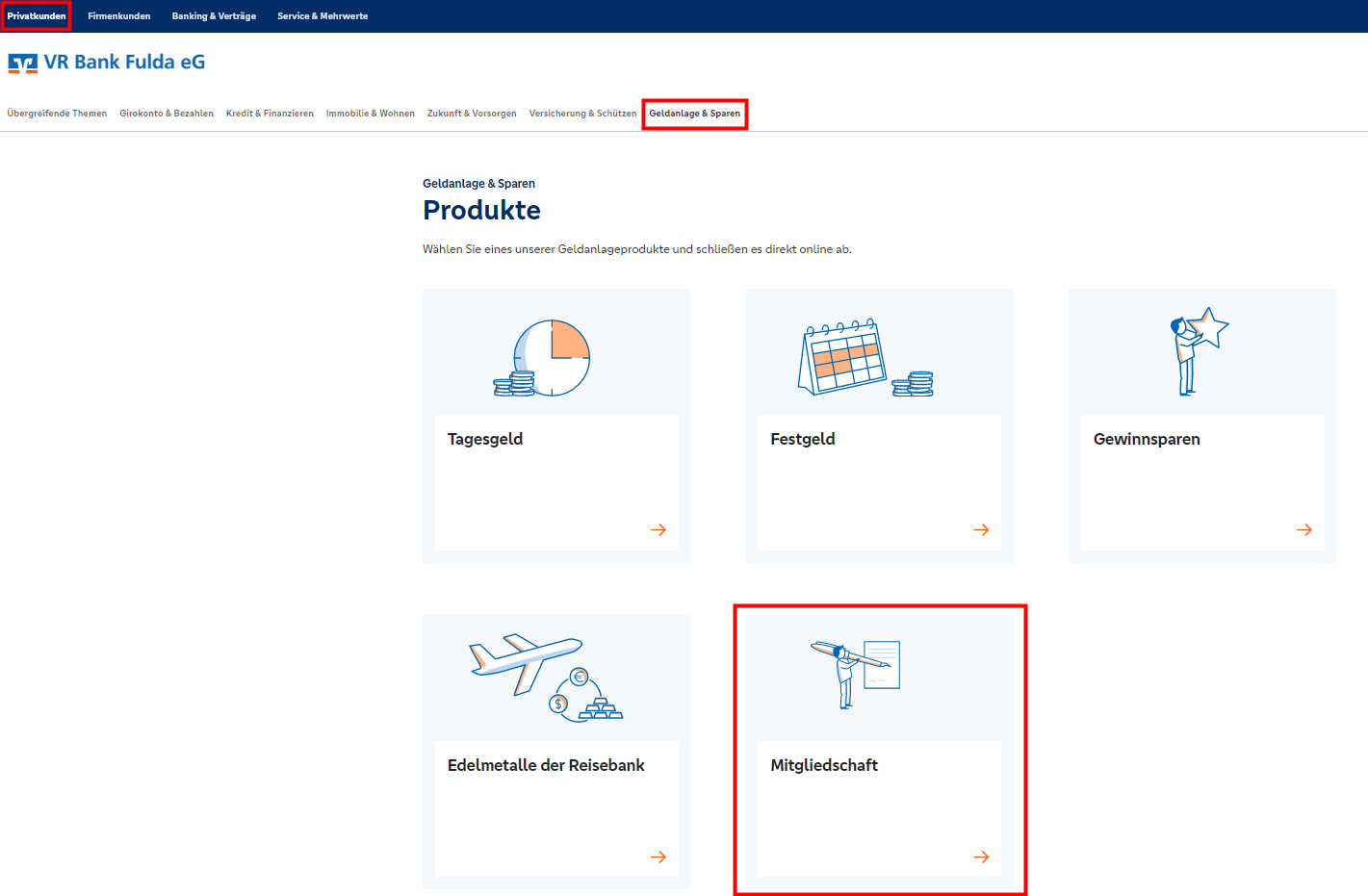The image size is (1368, 896).
Task: Open the Tagesgeld product title
Action: click(x=485, y=439)
